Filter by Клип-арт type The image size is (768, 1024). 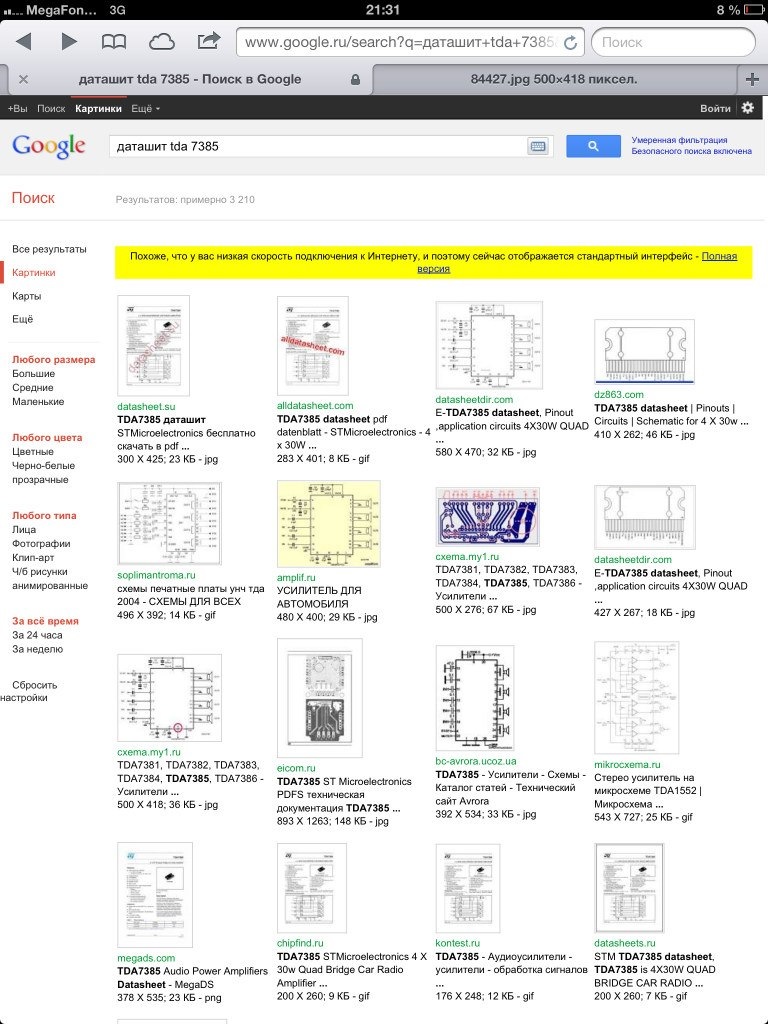point(33,558)
